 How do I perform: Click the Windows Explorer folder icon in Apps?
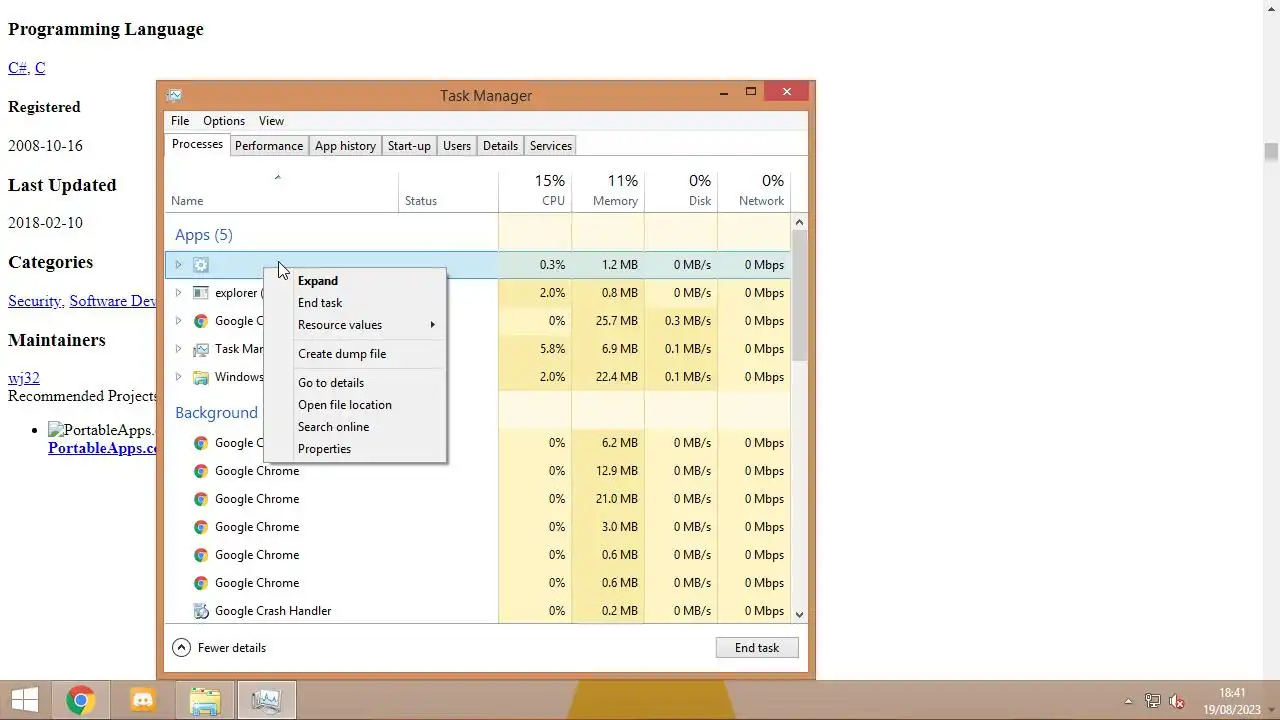pyautogui.click(x=201, y=377)
